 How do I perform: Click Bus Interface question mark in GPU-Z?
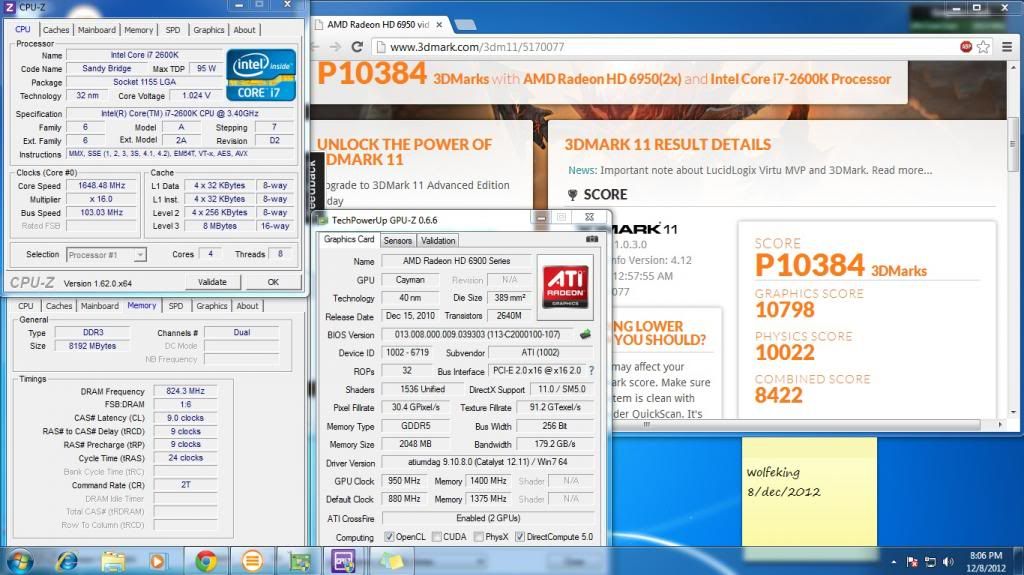(x=591, y=370)
